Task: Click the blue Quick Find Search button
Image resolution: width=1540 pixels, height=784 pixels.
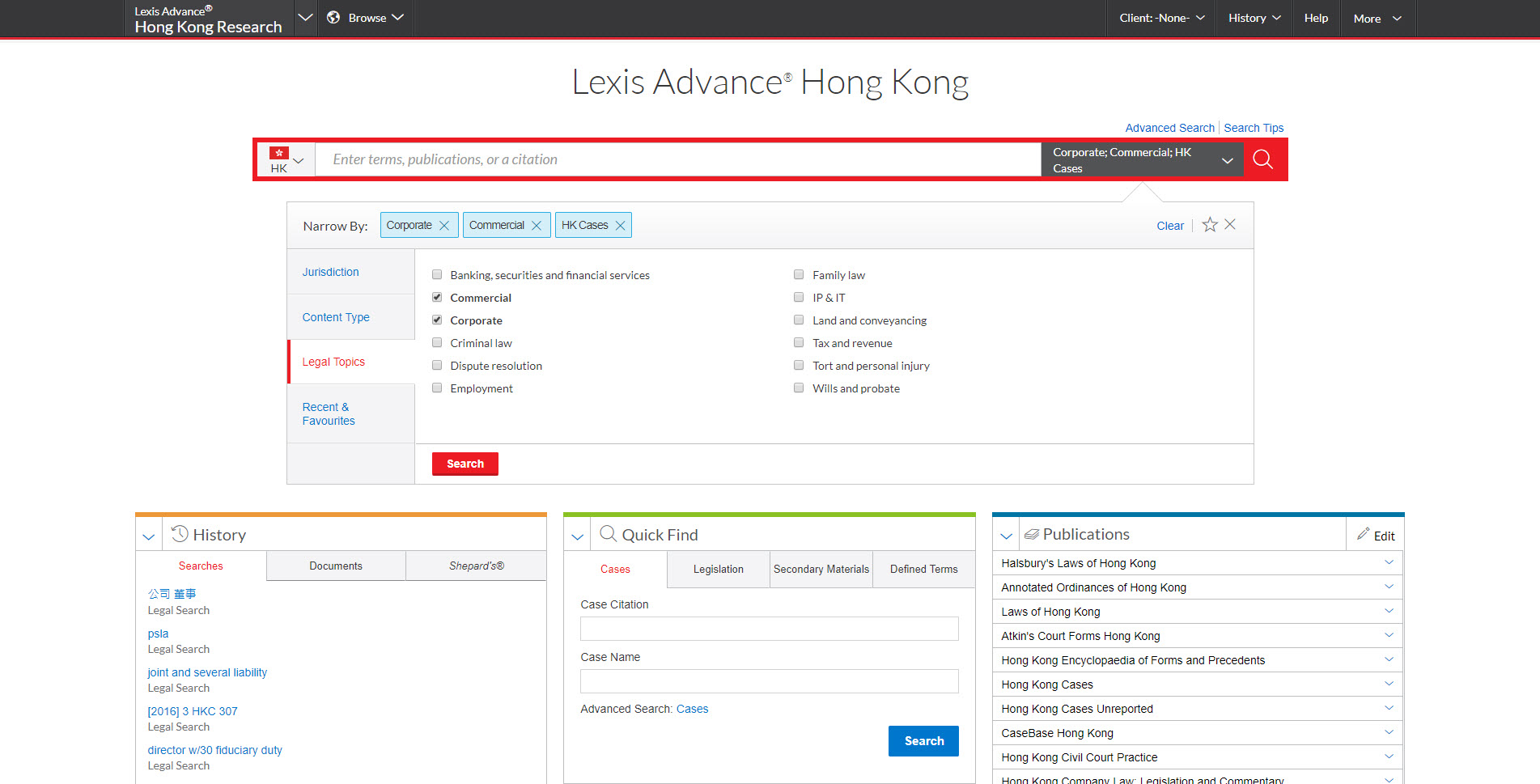Action: [x=923, y=741]
